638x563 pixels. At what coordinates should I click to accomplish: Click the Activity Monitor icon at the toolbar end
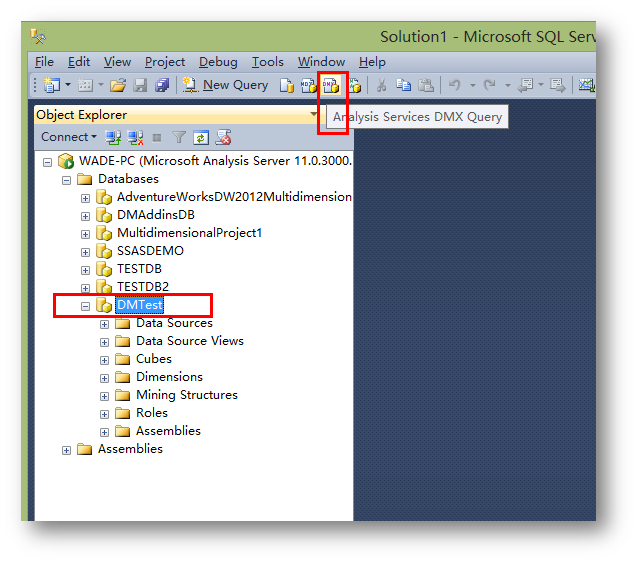[587, 85]
